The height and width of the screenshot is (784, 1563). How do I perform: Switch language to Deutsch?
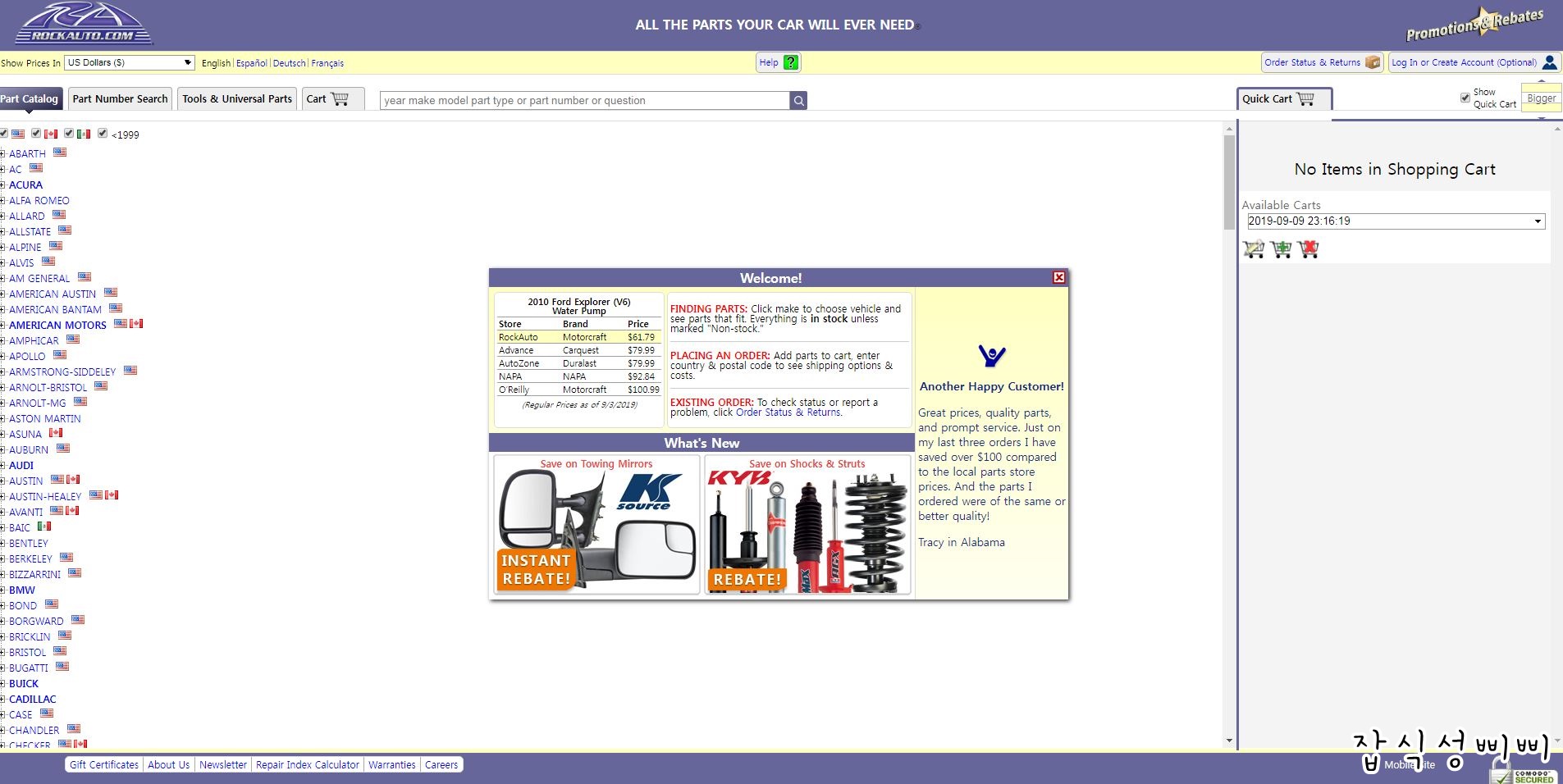[x=290, y=63]
